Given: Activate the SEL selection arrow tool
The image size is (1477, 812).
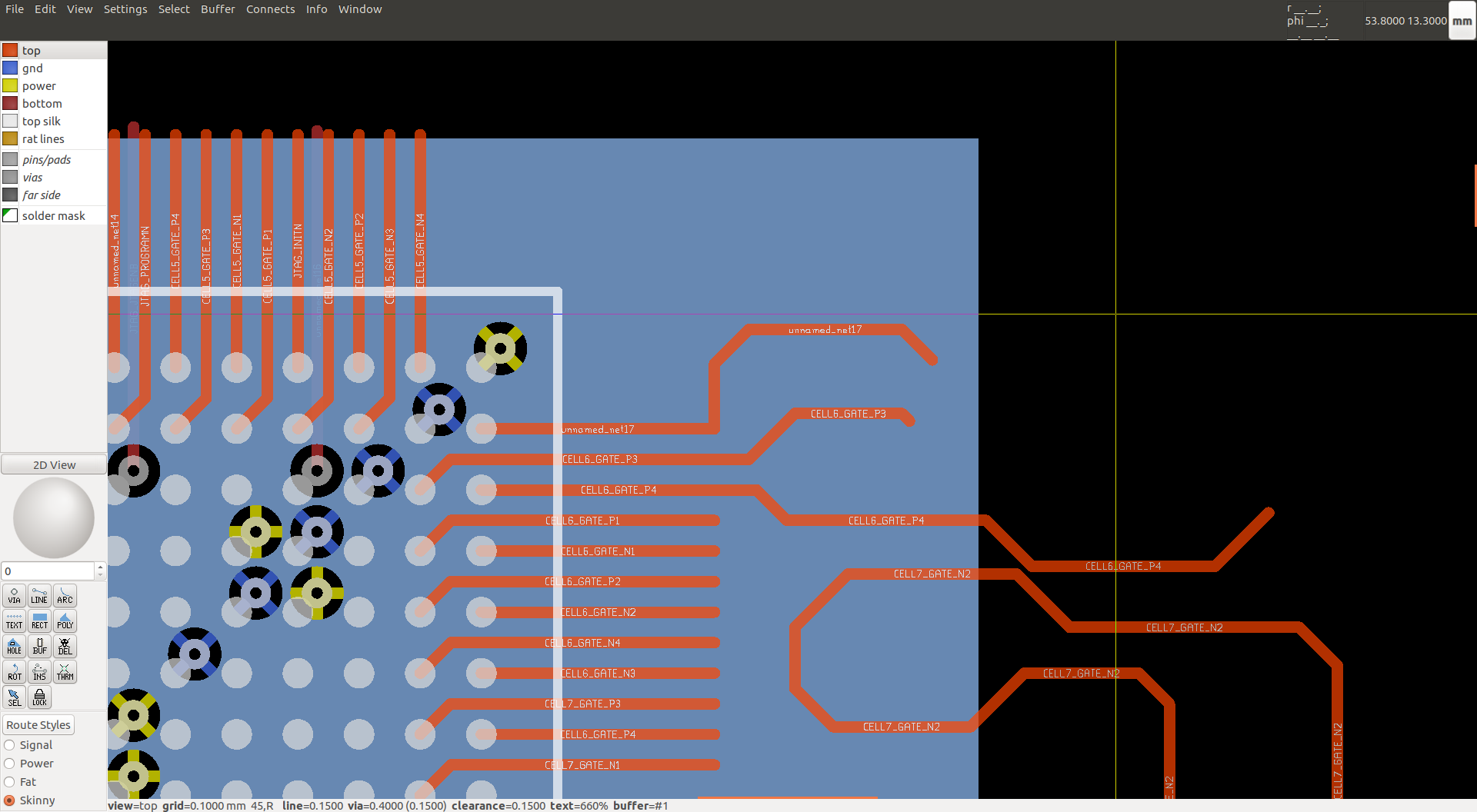Looking at the screenshot, I should tap(14, 697).
